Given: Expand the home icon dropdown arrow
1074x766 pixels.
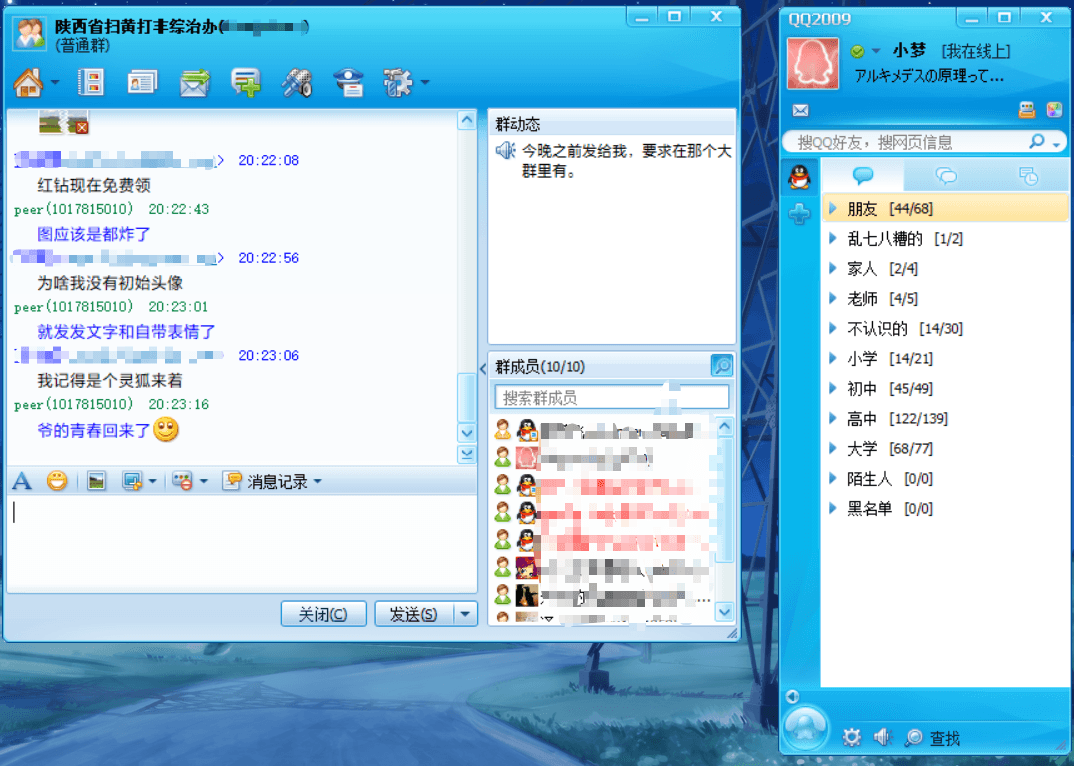Looking at the screenshot, I should tap(55, 83).
